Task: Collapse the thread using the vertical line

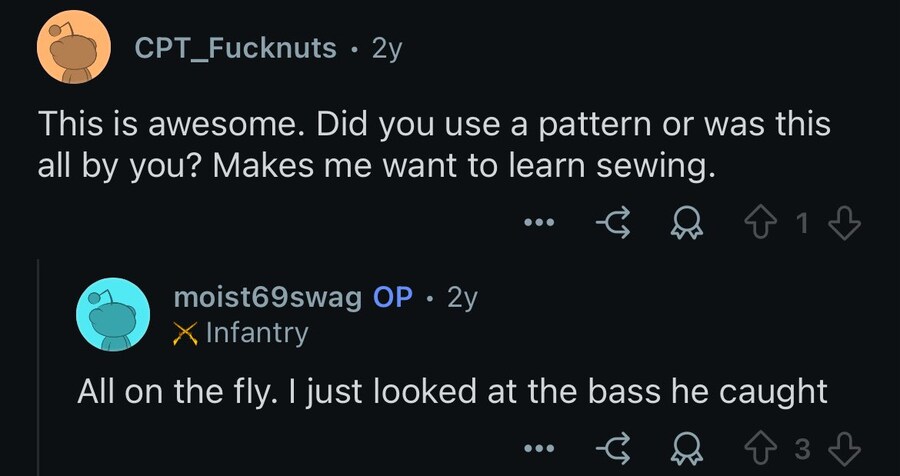Action: tap(38, 367)
